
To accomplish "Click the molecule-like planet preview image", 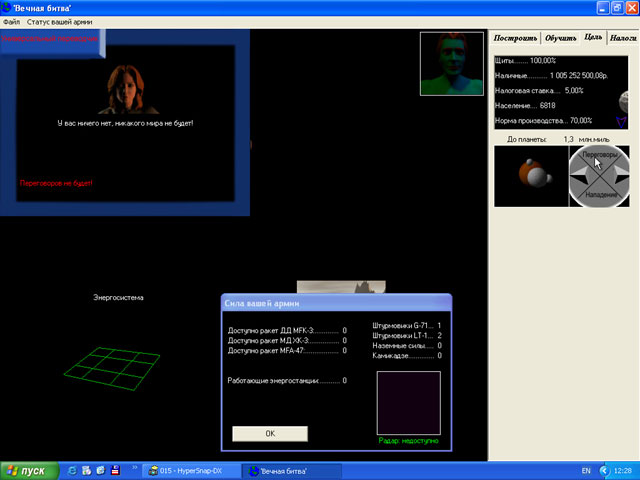I will tap(531, 176).
